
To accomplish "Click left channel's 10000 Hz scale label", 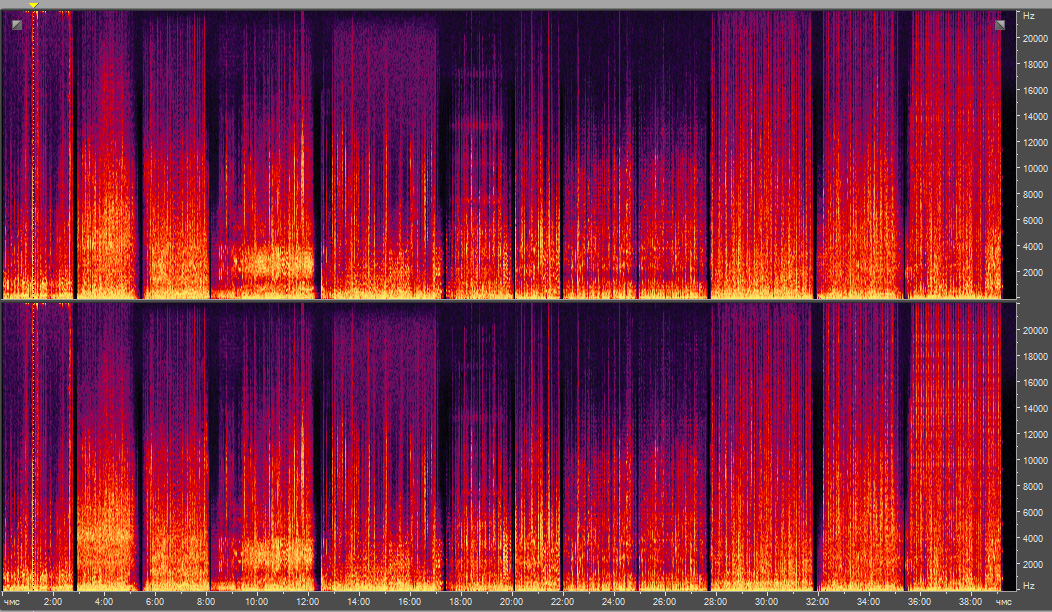I will [x=1035, y=168].
